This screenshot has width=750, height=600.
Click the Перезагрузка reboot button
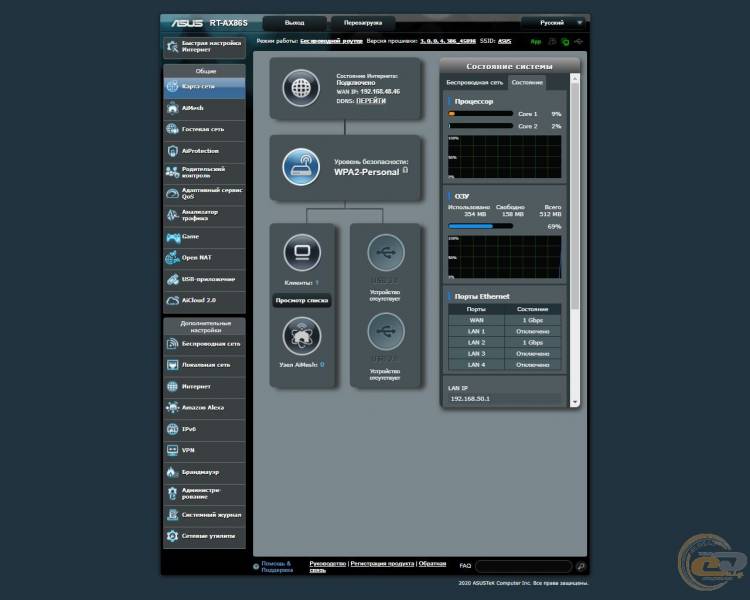tap(363, 23)
